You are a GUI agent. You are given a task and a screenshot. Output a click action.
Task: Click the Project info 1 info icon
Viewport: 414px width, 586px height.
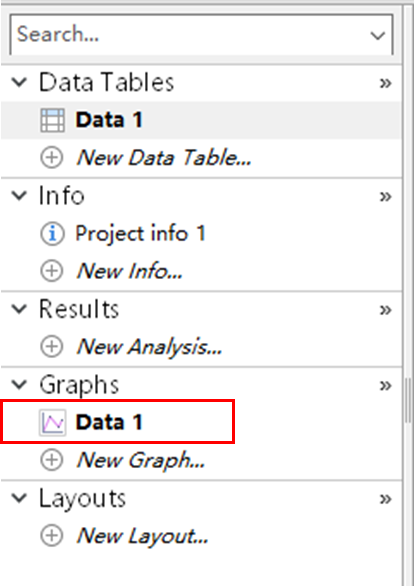(52, 234)
